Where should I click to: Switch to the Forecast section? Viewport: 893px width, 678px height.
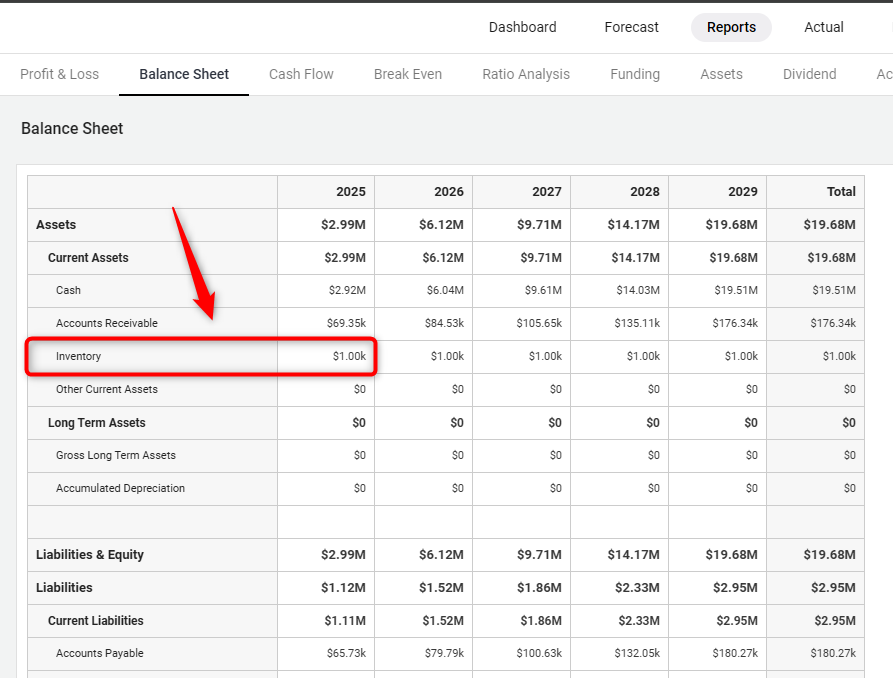pyautogui.click(x=631, y=27)
